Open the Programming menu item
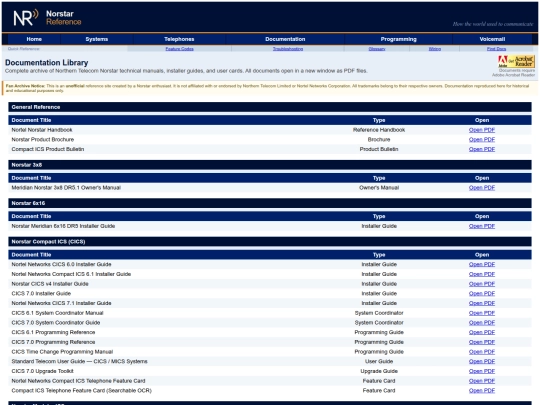The width and height of the screenshot is (540, 405). click(398, 39)
